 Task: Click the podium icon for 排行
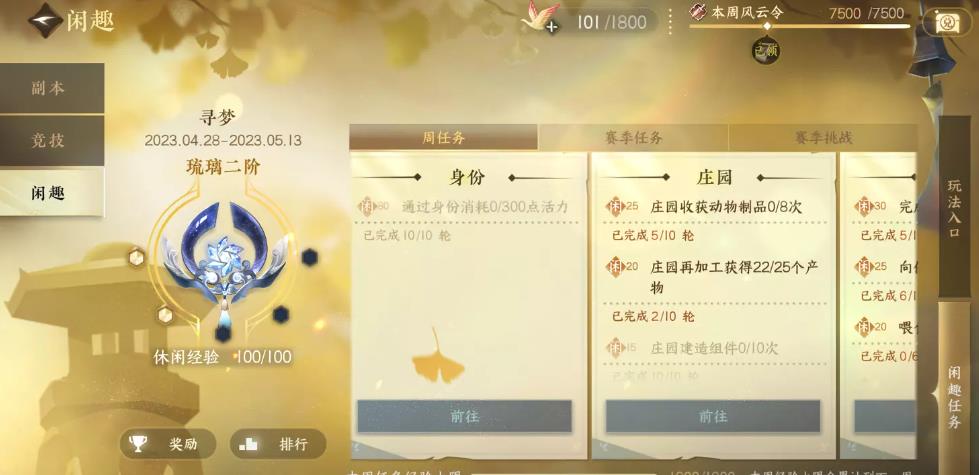[248, 444]
